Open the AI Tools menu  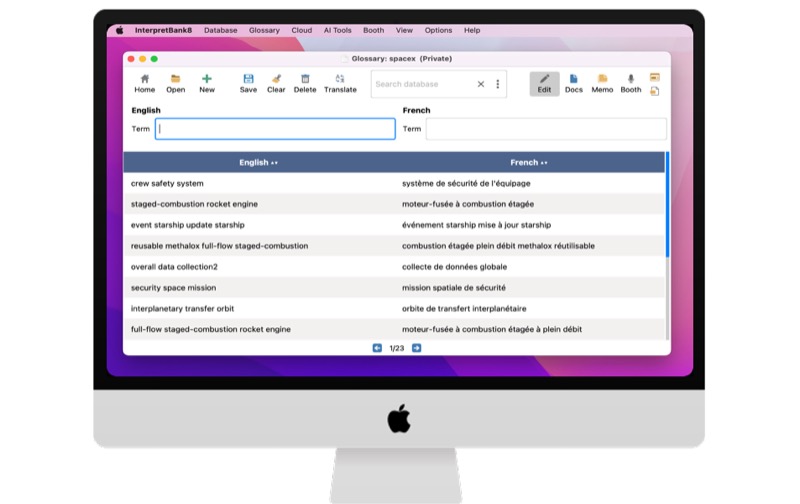[337, 30]
